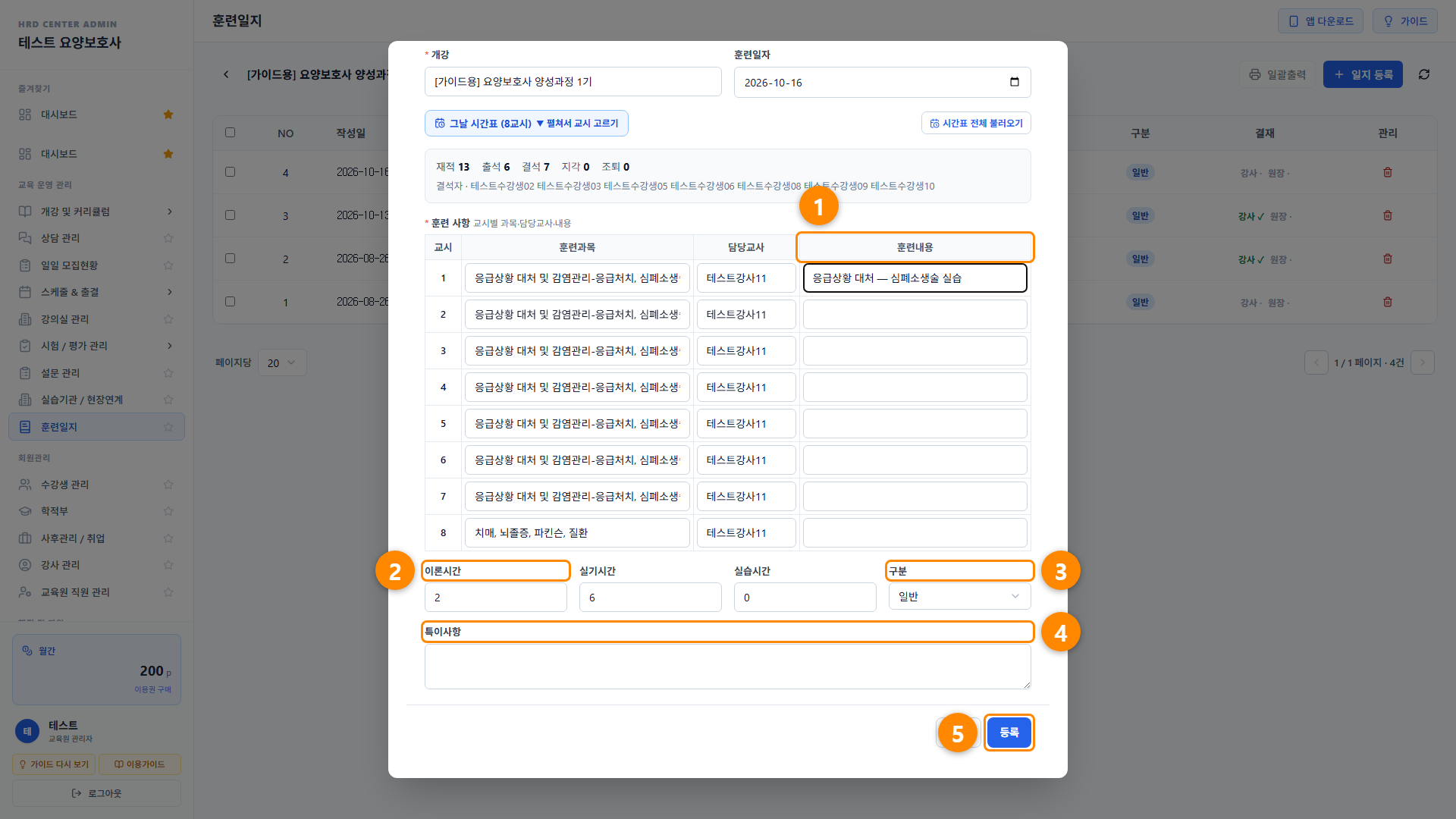
Task: Toggle the favorite star for 강의실 관리
Action: click(x=168, y=319)
